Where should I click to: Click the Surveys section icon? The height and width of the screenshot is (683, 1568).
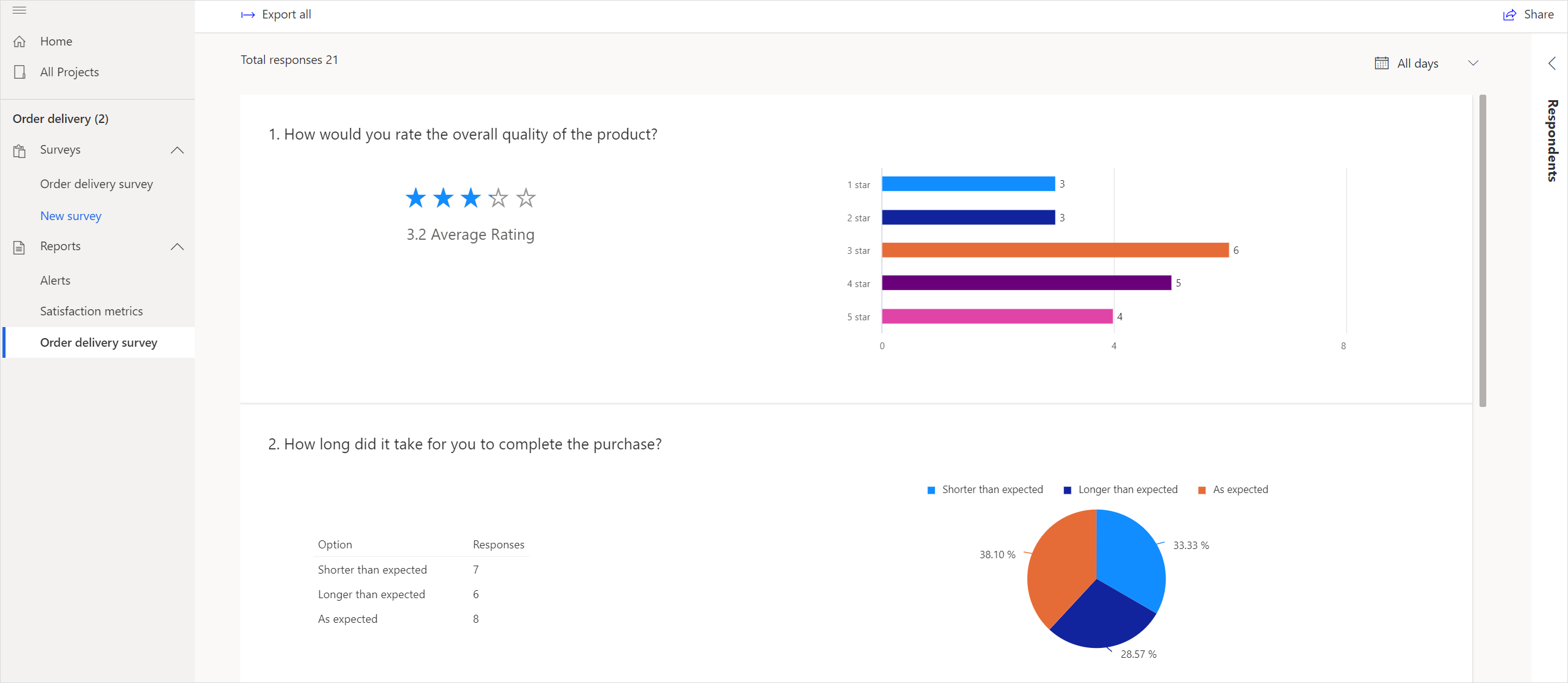(19, 149)
